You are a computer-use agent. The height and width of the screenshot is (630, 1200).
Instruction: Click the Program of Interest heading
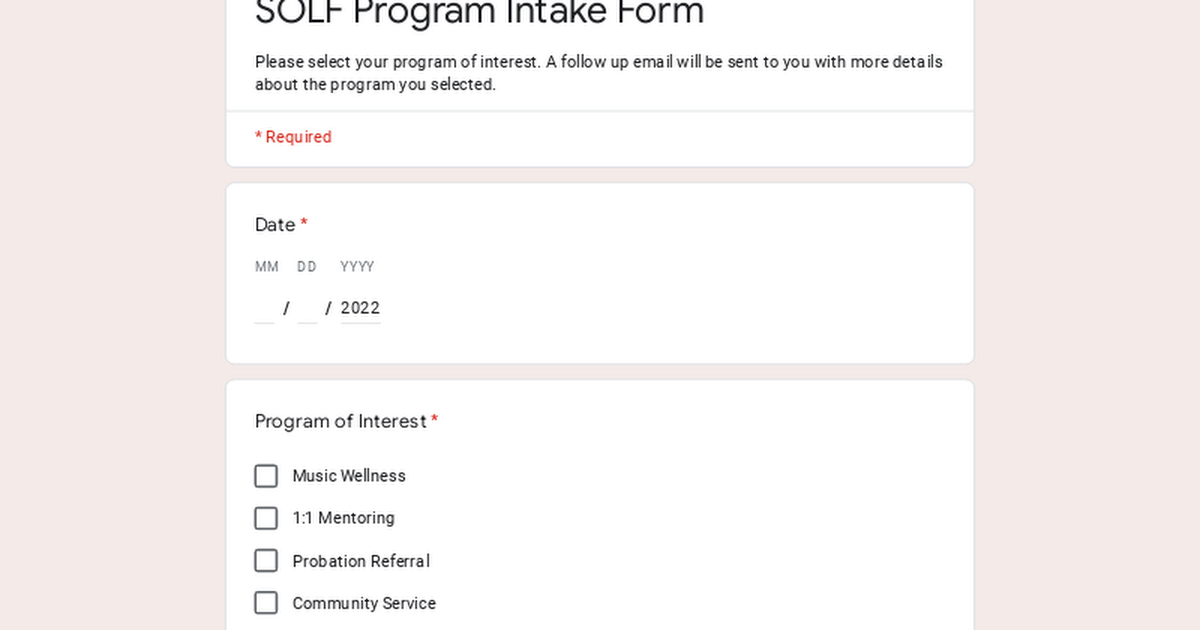click(x=341, y=421)
